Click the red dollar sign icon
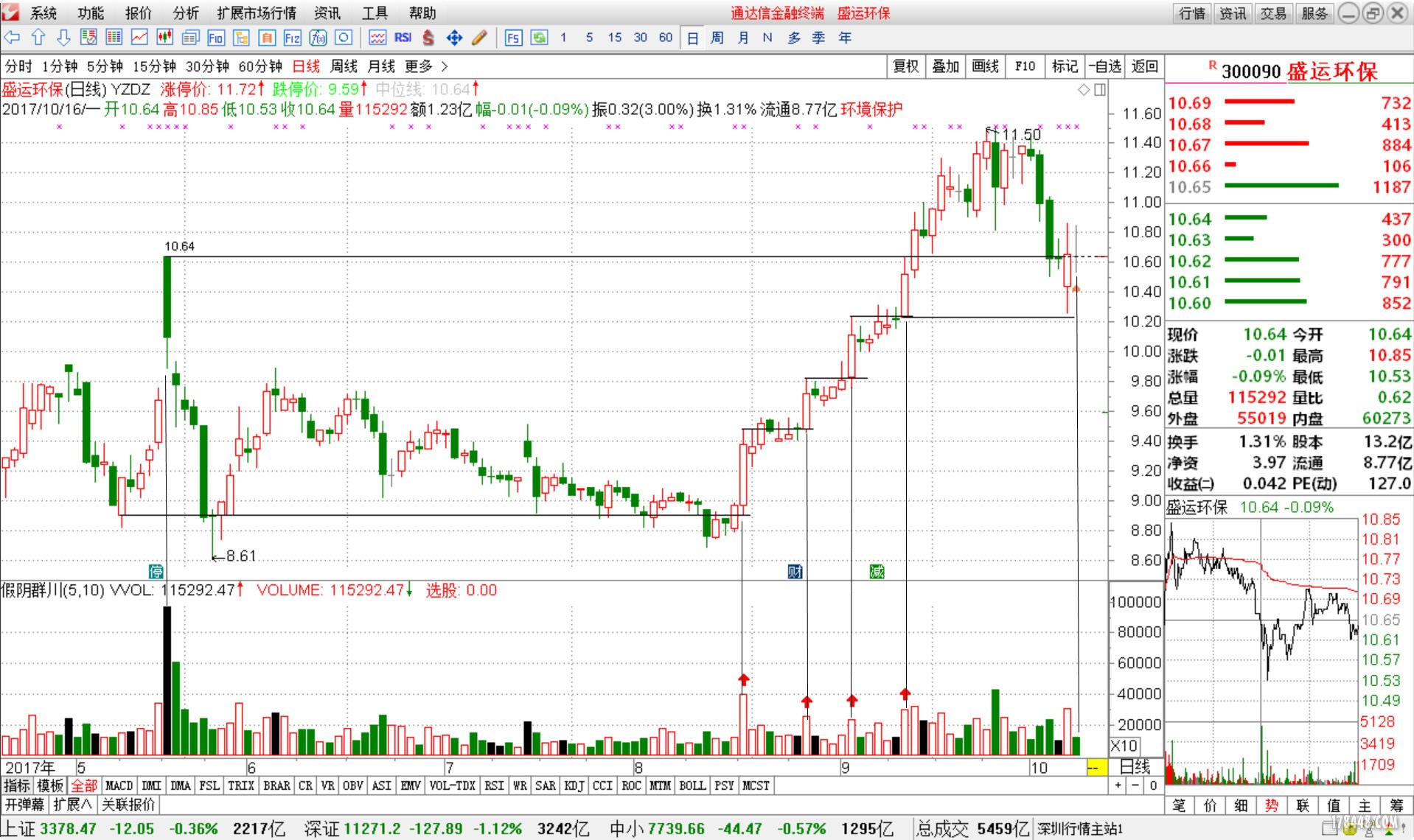Viewport: 1414px width, 840px height. pyautogui.click(x=429, y=38)
